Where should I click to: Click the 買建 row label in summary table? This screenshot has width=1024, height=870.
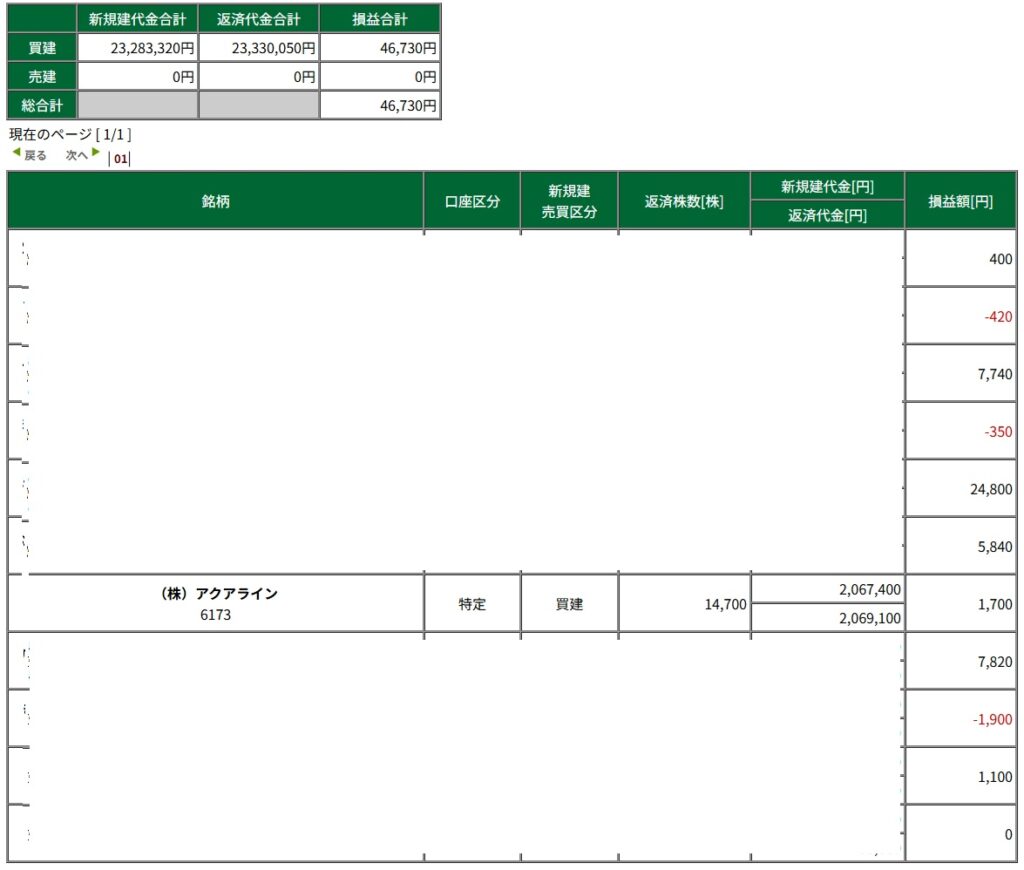tap(42, 47)
